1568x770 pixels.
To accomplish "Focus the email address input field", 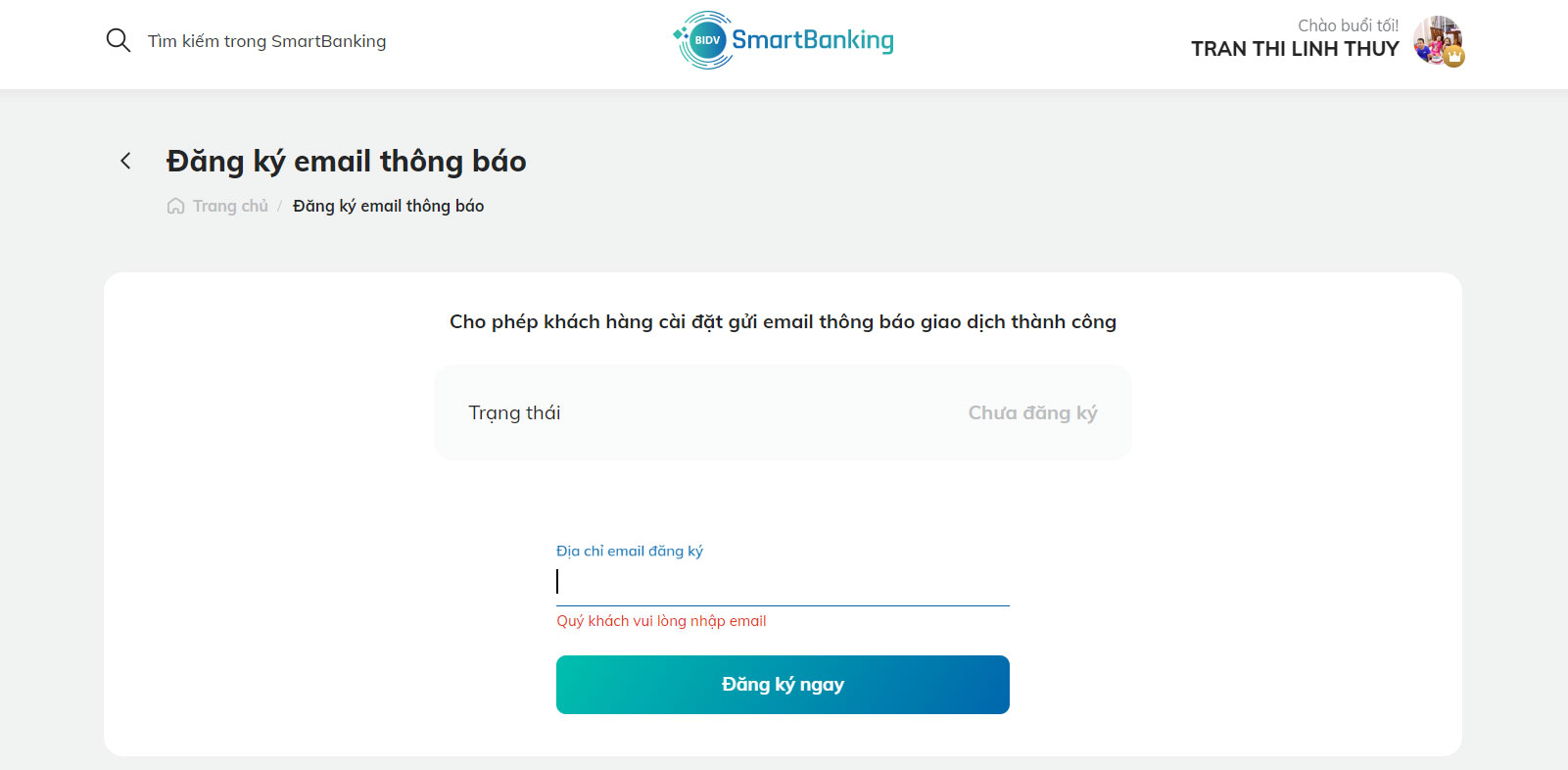I will pos(783,582).
